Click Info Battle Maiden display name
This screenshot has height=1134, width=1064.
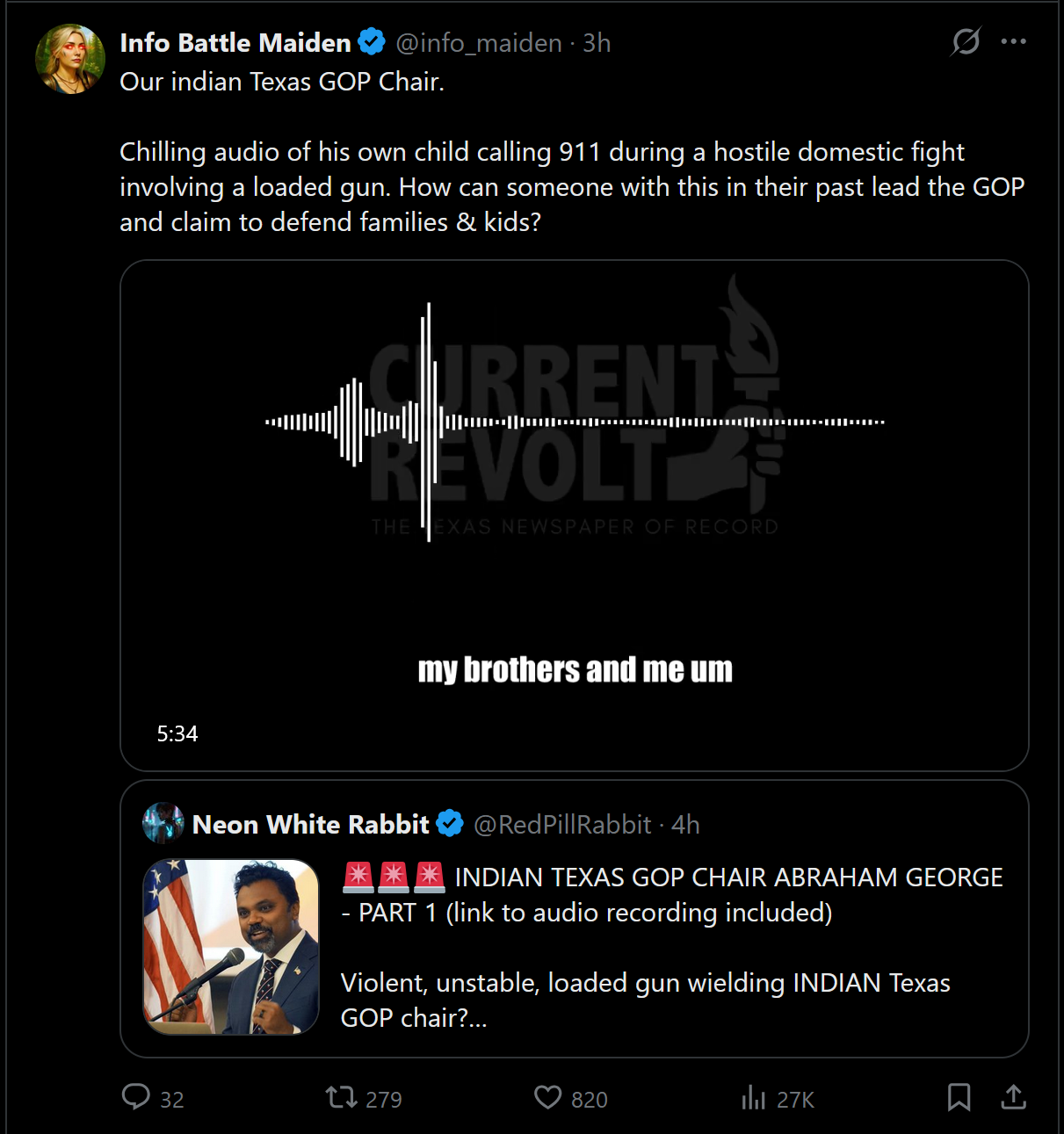pyautogui.click(x=235, y=43)
